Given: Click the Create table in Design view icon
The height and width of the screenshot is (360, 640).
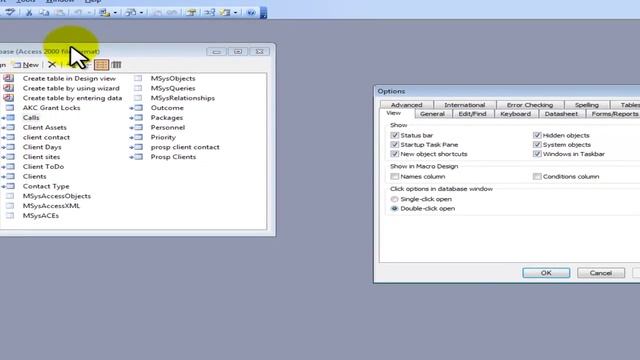Looking at the screenshot, I should 9,78.
